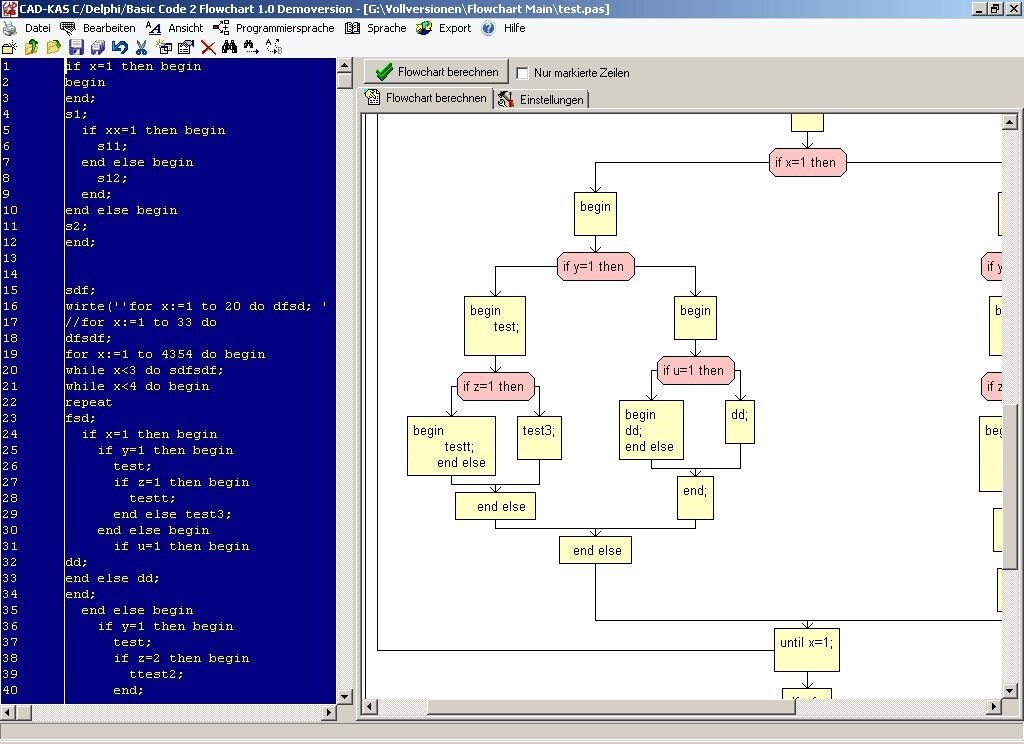Image resolution: width=1024 pixels, height=744 pixels.
Task: Save the current file with the diskette icon
Action: click(x=76, y=47)
